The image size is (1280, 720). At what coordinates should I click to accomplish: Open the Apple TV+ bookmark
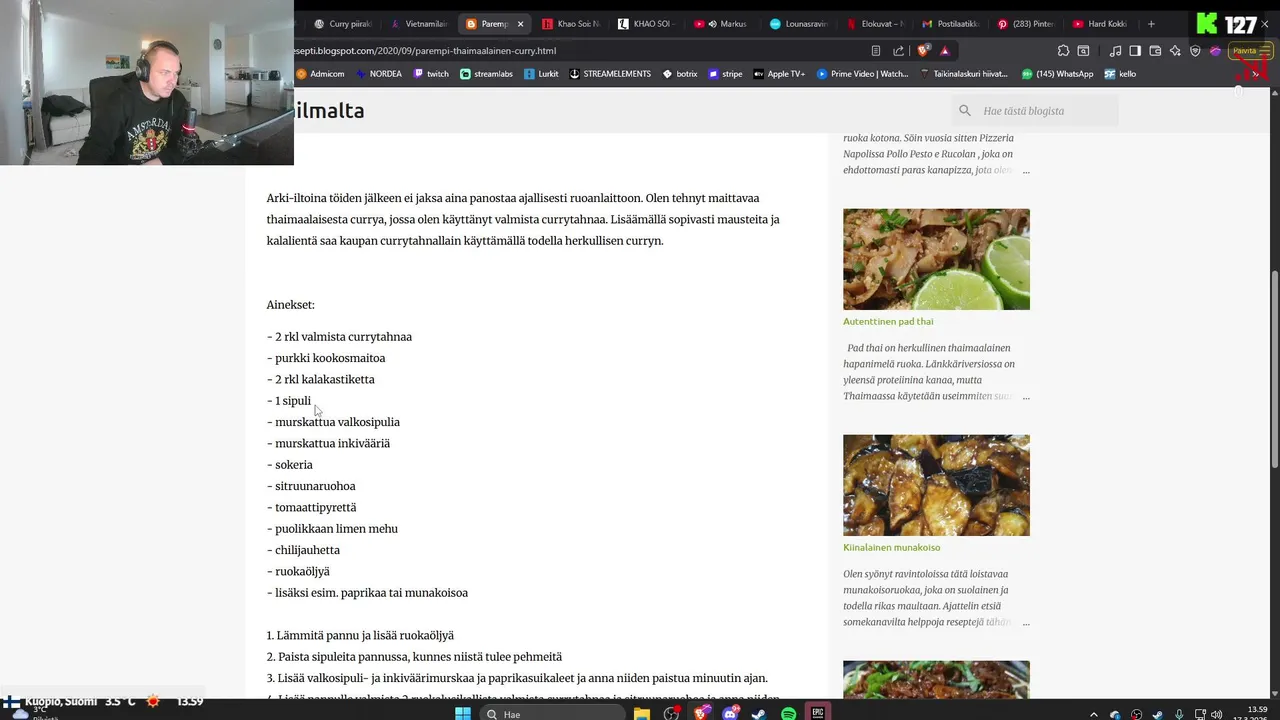779,74
